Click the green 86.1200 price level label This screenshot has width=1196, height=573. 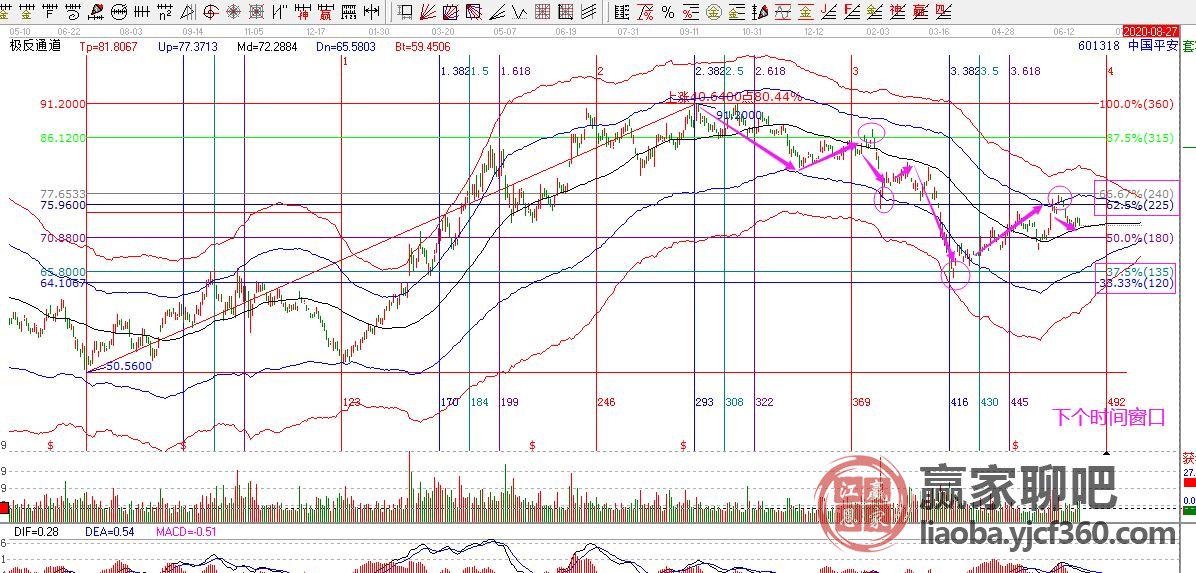pyautogui.click(x=63, y=138)
